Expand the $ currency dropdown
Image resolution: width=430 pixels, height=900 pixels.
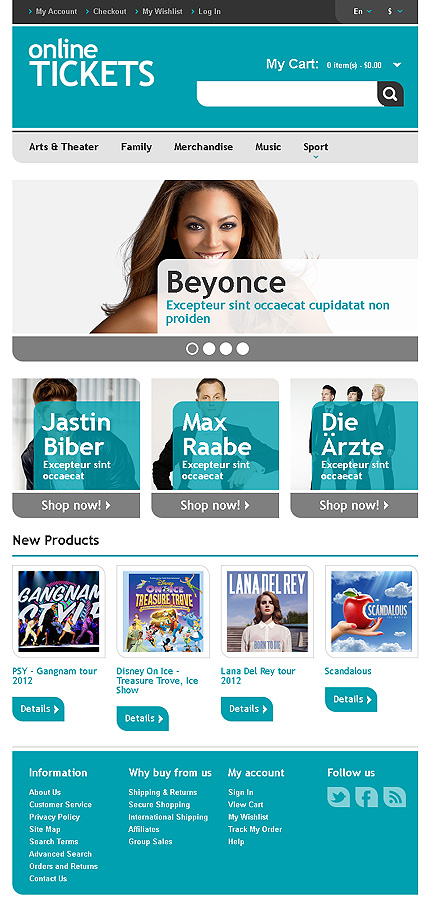[395, 11]
